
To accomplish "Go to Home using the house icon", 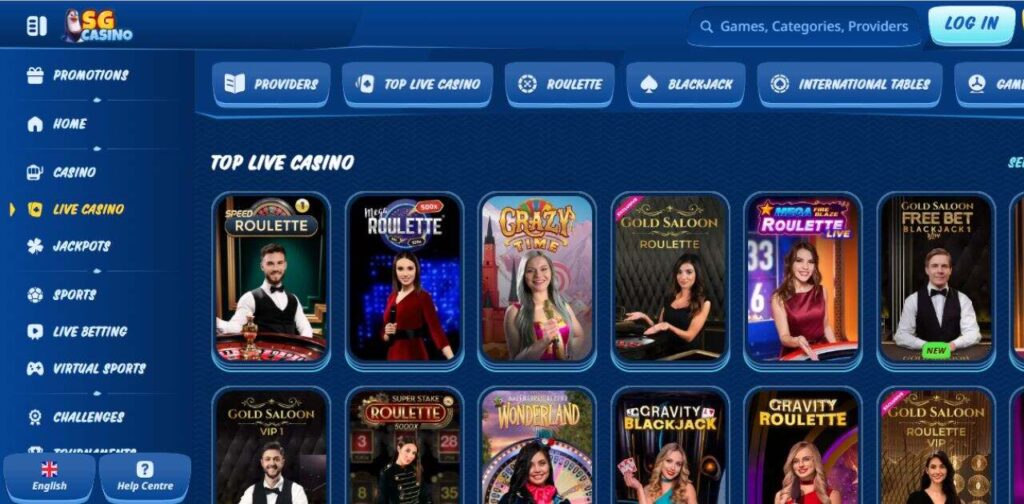I will [35, 124].
